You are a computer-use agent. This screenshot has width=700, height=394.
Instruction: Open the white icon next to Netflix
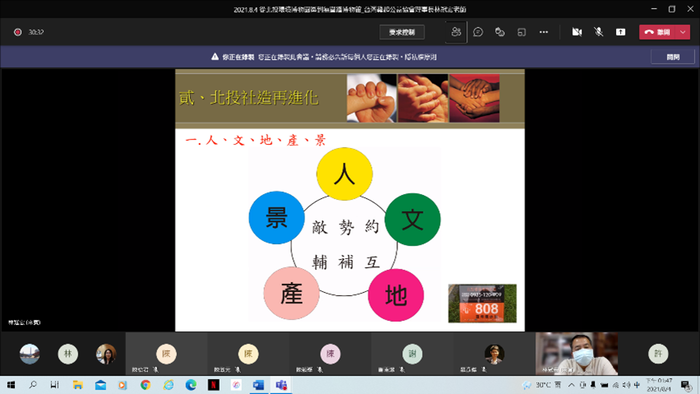[236, 385]
